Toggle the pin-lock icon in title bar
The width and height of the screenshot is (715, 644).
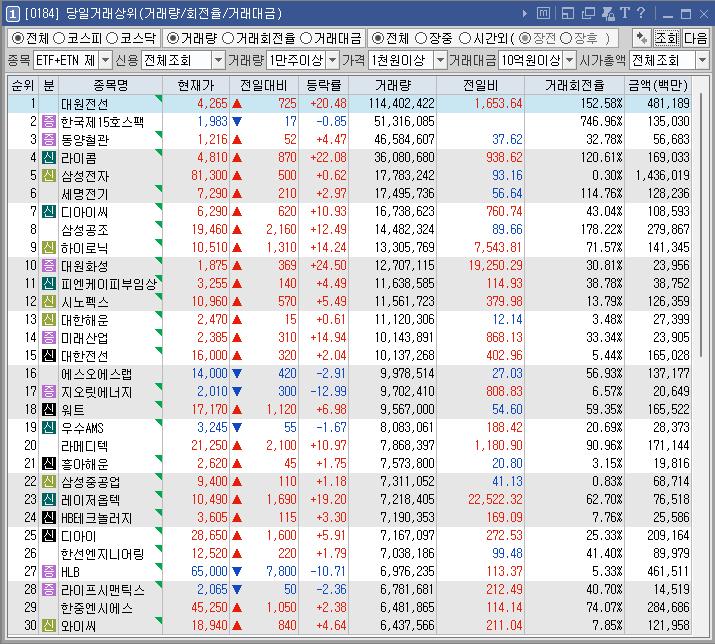tap(608, 14)
